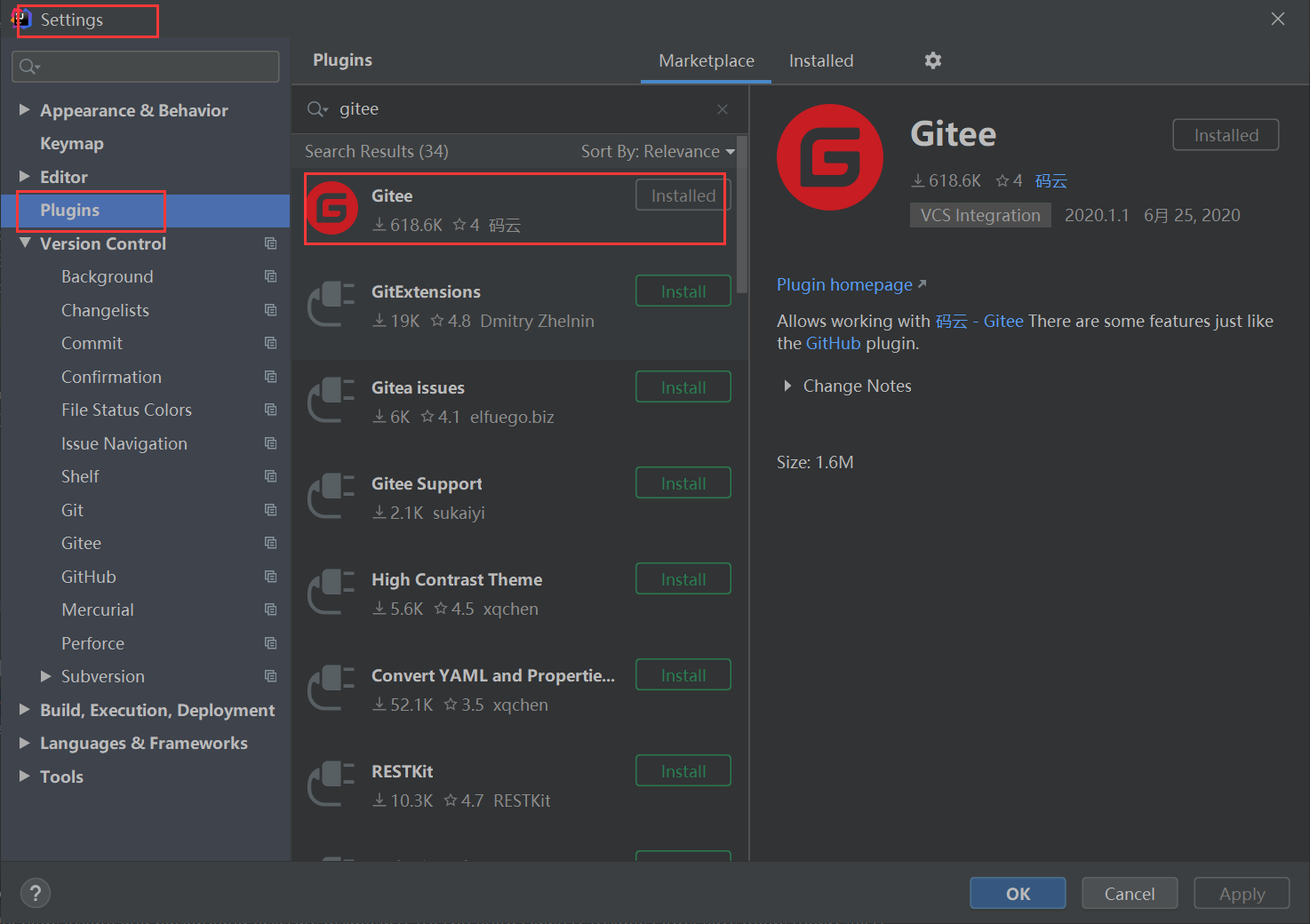The width and height of the screenshot is (1310, 924).
Task: Click OK to confirm settings
Action: (x=1018, y=894)
